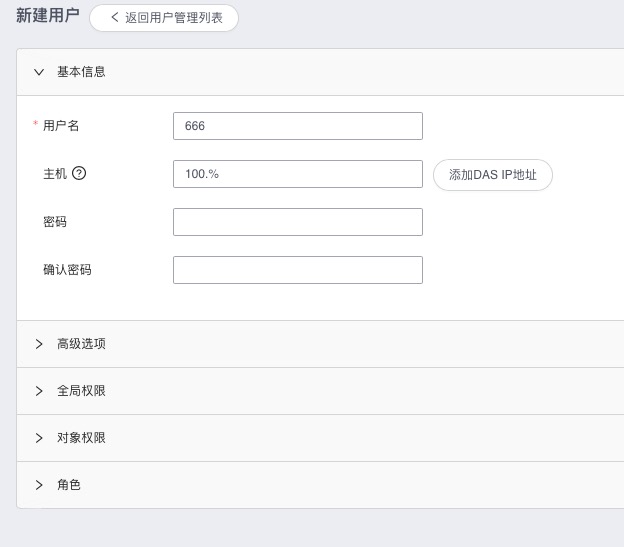Screen dimensions: 624x547
Task: Return to user management list
Action: point(164,18)
